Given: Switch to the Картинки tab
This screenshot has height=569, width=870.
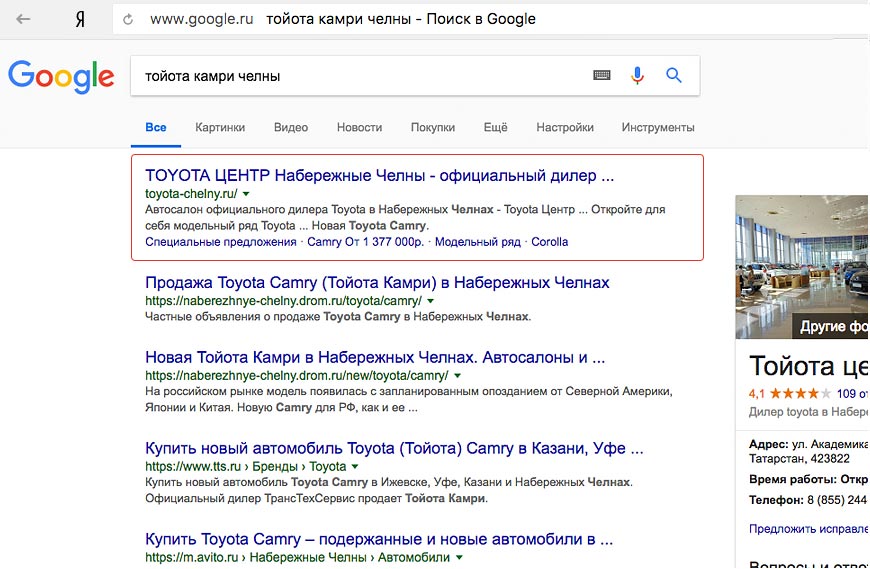Looking at the screenshot, I should (x=220, y=128).
